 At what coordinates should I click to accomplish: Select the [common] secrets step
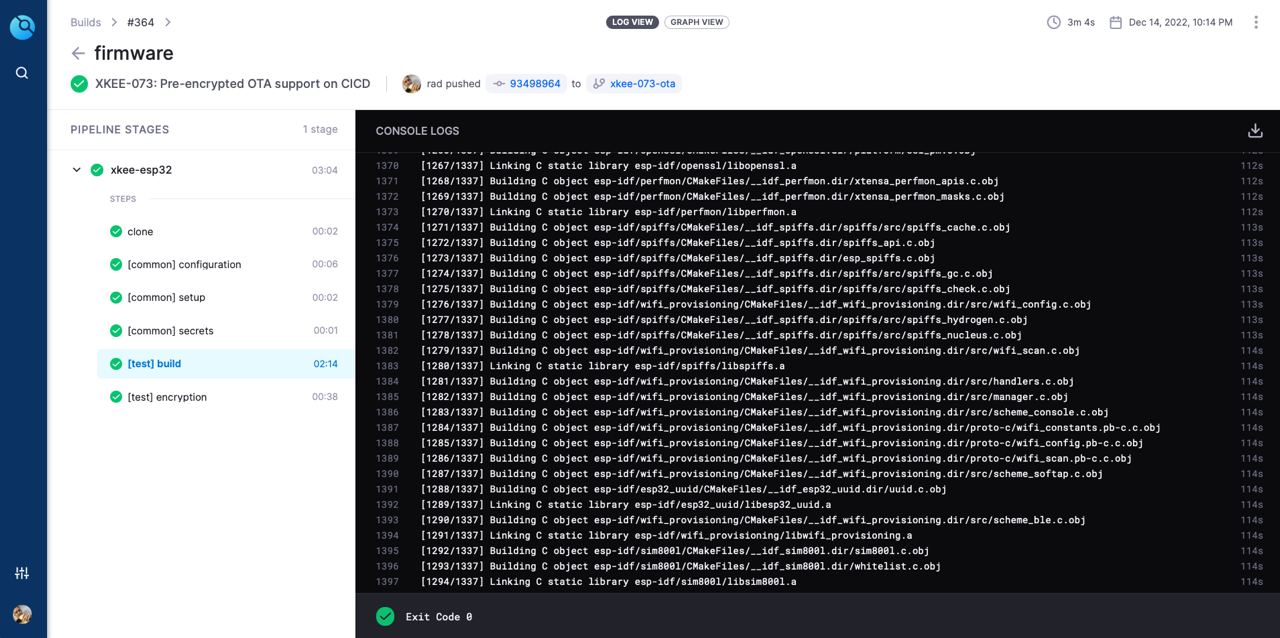225,331
